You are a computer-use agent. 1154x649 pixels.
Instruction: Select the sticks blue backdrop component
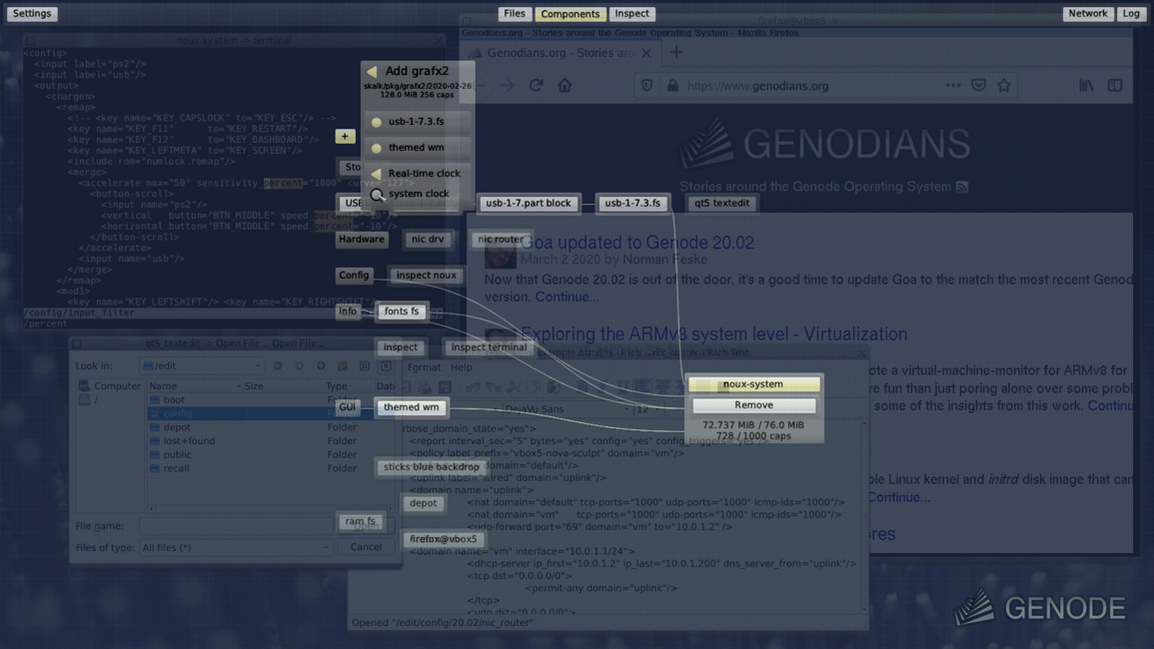[x=431, y=467]
